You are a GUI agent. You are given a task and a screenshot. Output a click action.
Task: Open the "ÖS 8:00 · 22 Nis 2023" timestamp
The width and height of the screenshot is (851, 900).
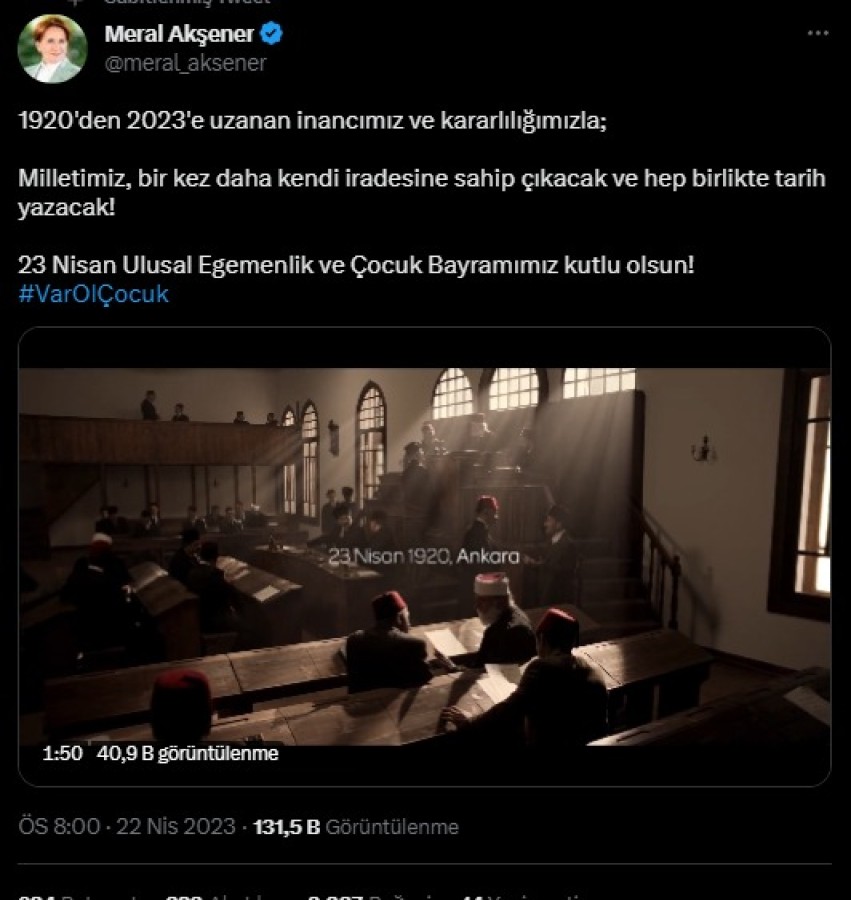pyautogui.click(x=128, y=827)
